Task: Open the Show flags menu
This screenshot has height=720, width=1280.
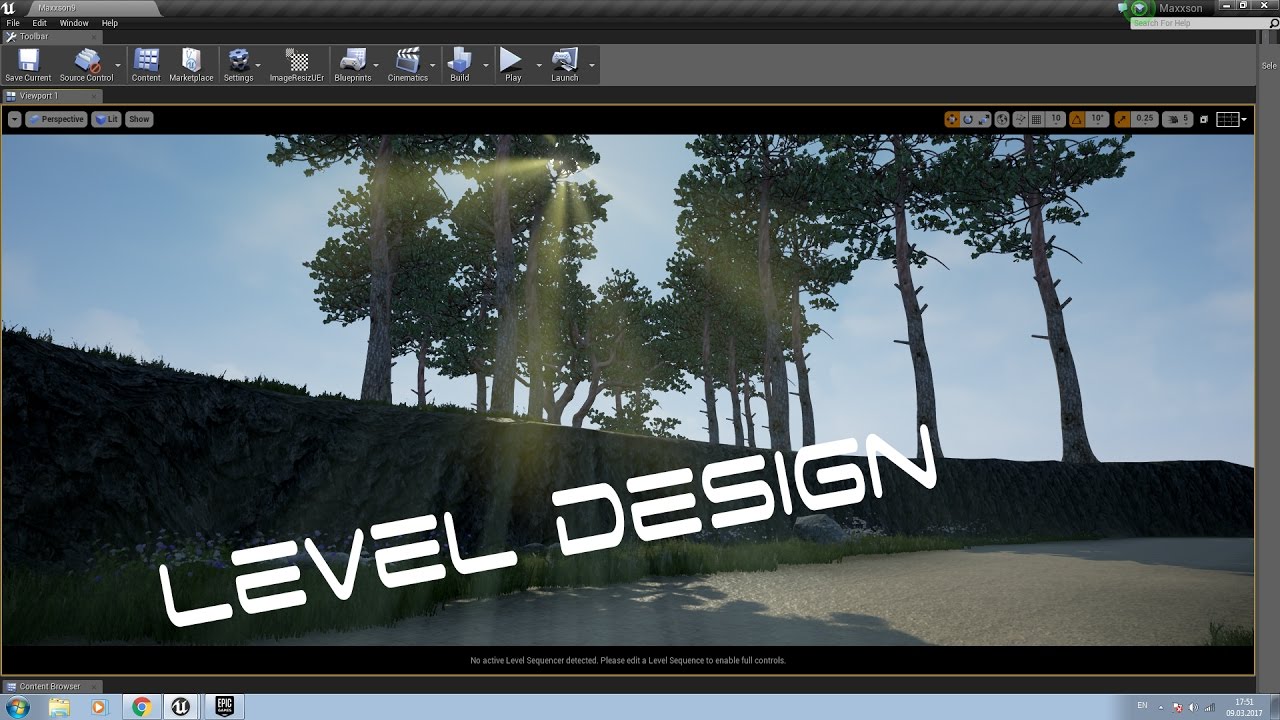Action: 139,119
